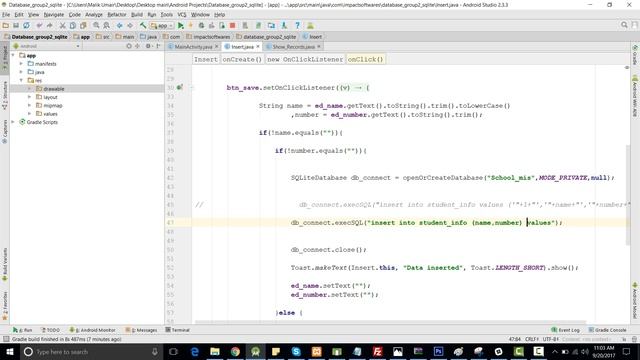This screenshot has height=360, width=640.
Task: Open Chrome from the taskbar
Action: point(235,351)
